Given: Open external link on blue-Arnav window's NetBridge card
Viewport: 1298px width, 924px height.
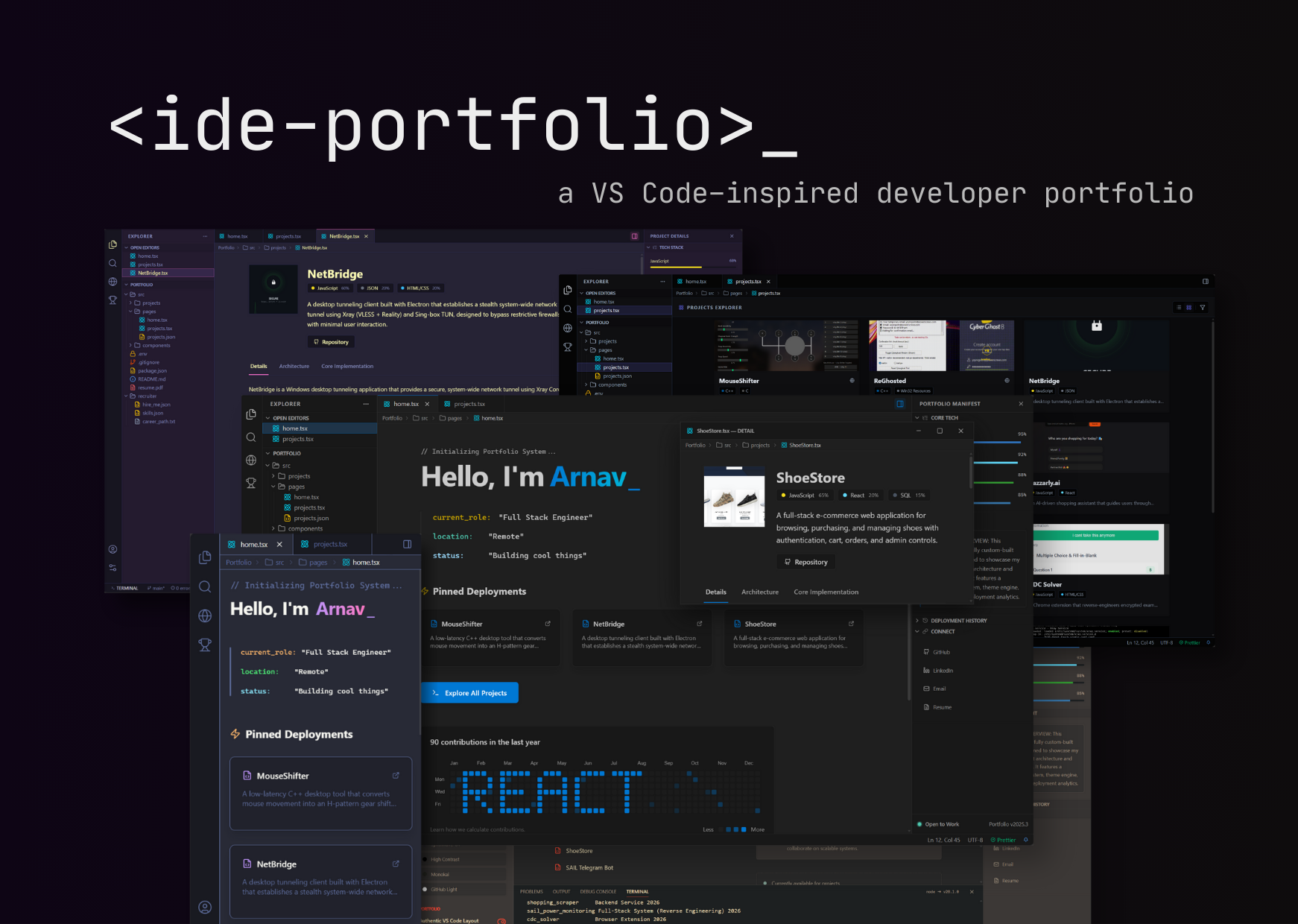Looking at the screenshot, I should pos(699,624).
